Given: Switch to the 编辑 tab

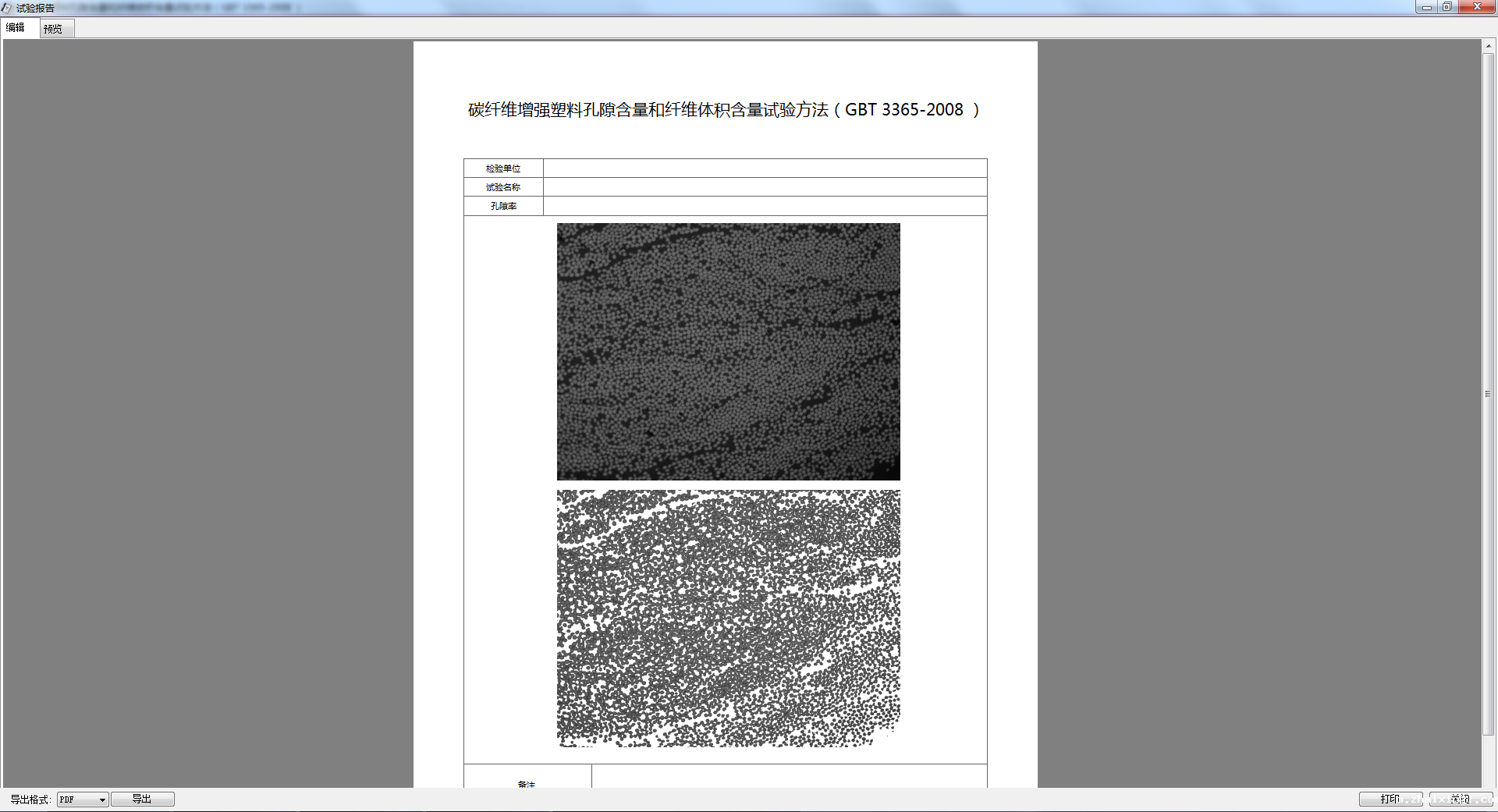Looking at the screenshot, I should coord(16,28).
